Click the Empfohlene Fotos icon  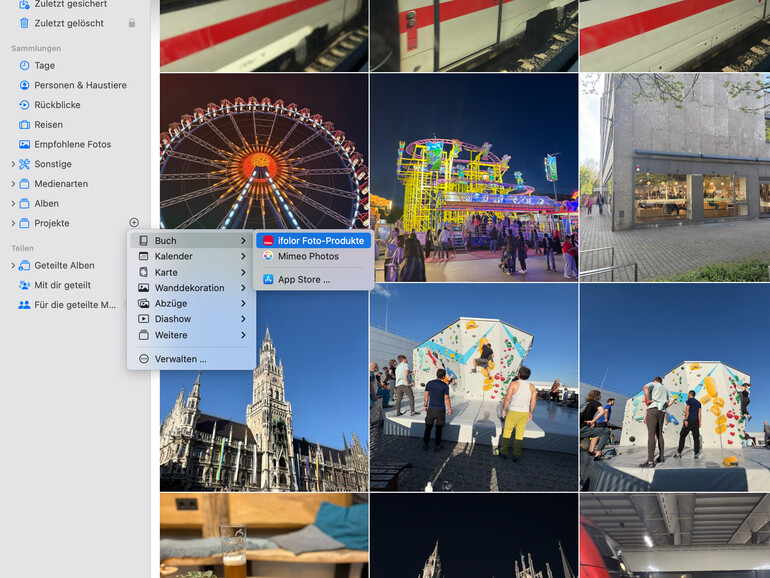25,145
